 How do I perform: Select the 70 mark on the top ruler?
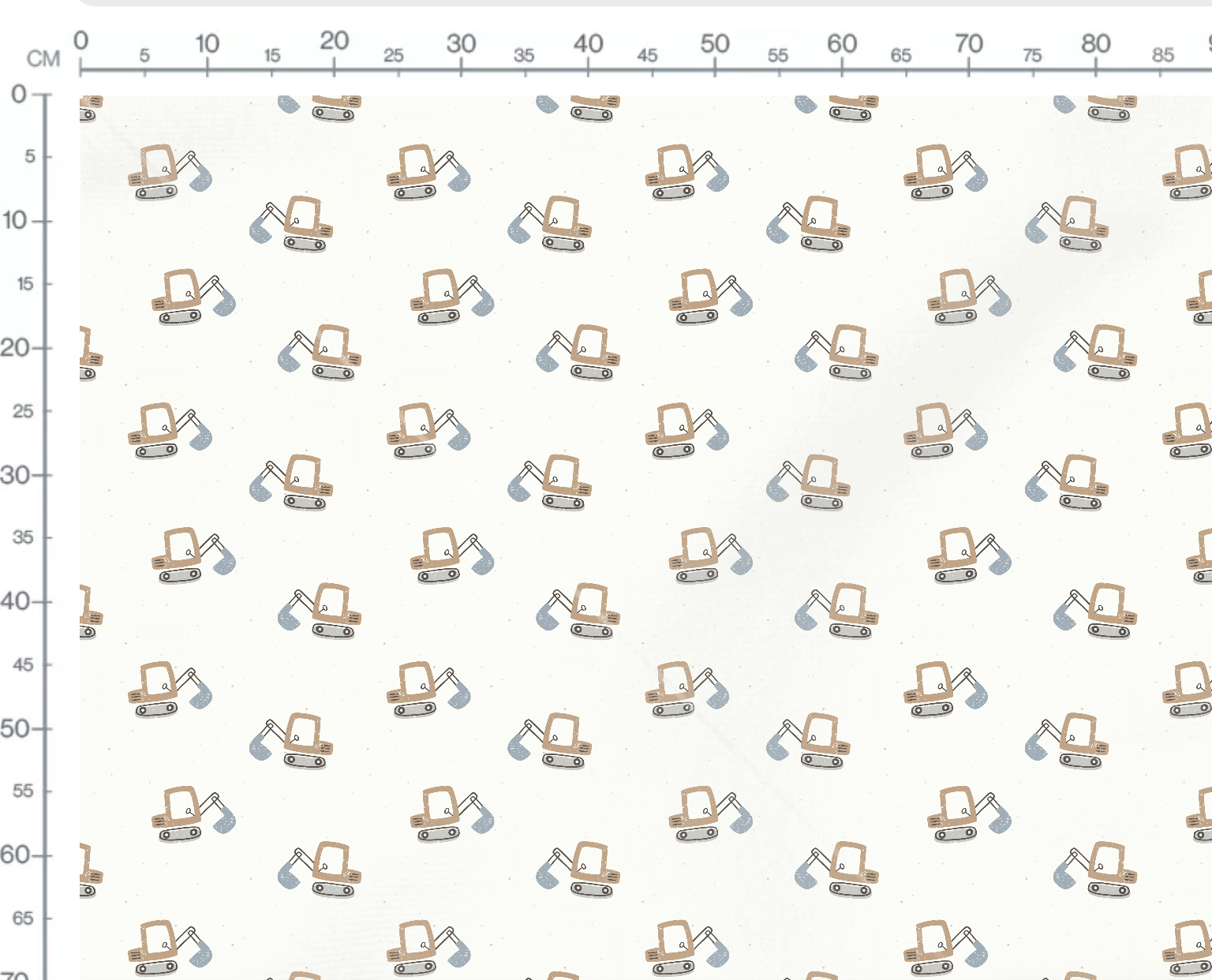pos(969,43)
